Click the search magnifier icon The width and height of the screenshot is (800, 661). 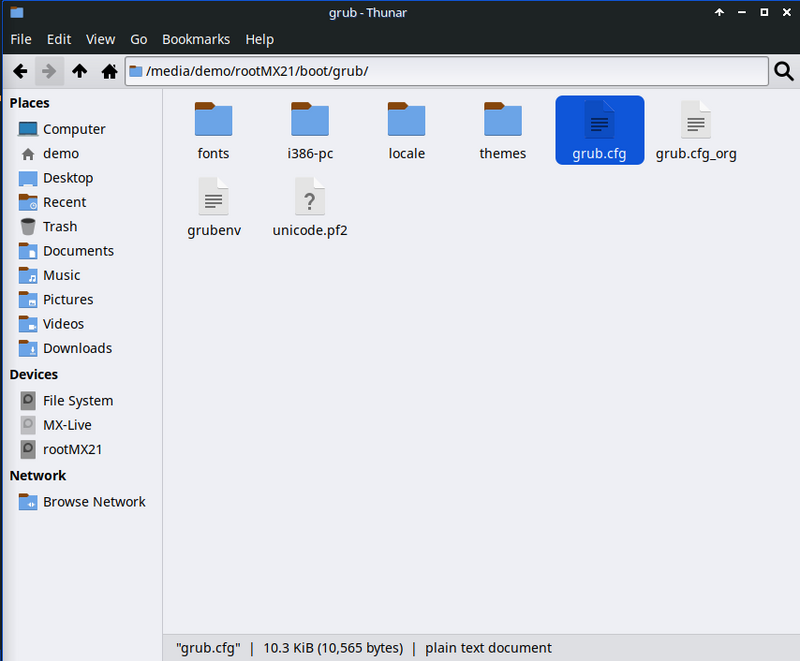[783, 71]
